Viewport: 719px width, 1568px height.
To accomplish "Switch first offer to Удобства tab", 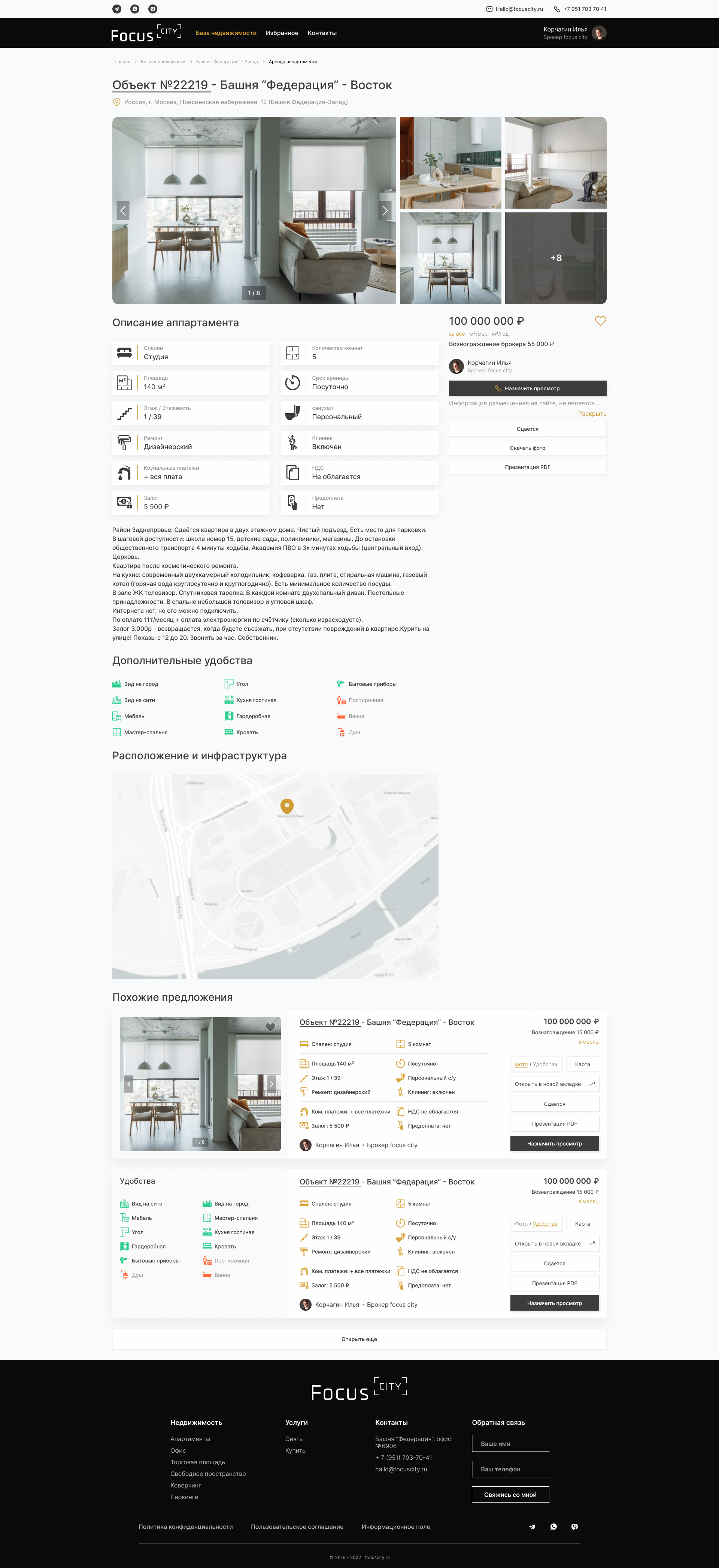I will (x=544, y=1064).
